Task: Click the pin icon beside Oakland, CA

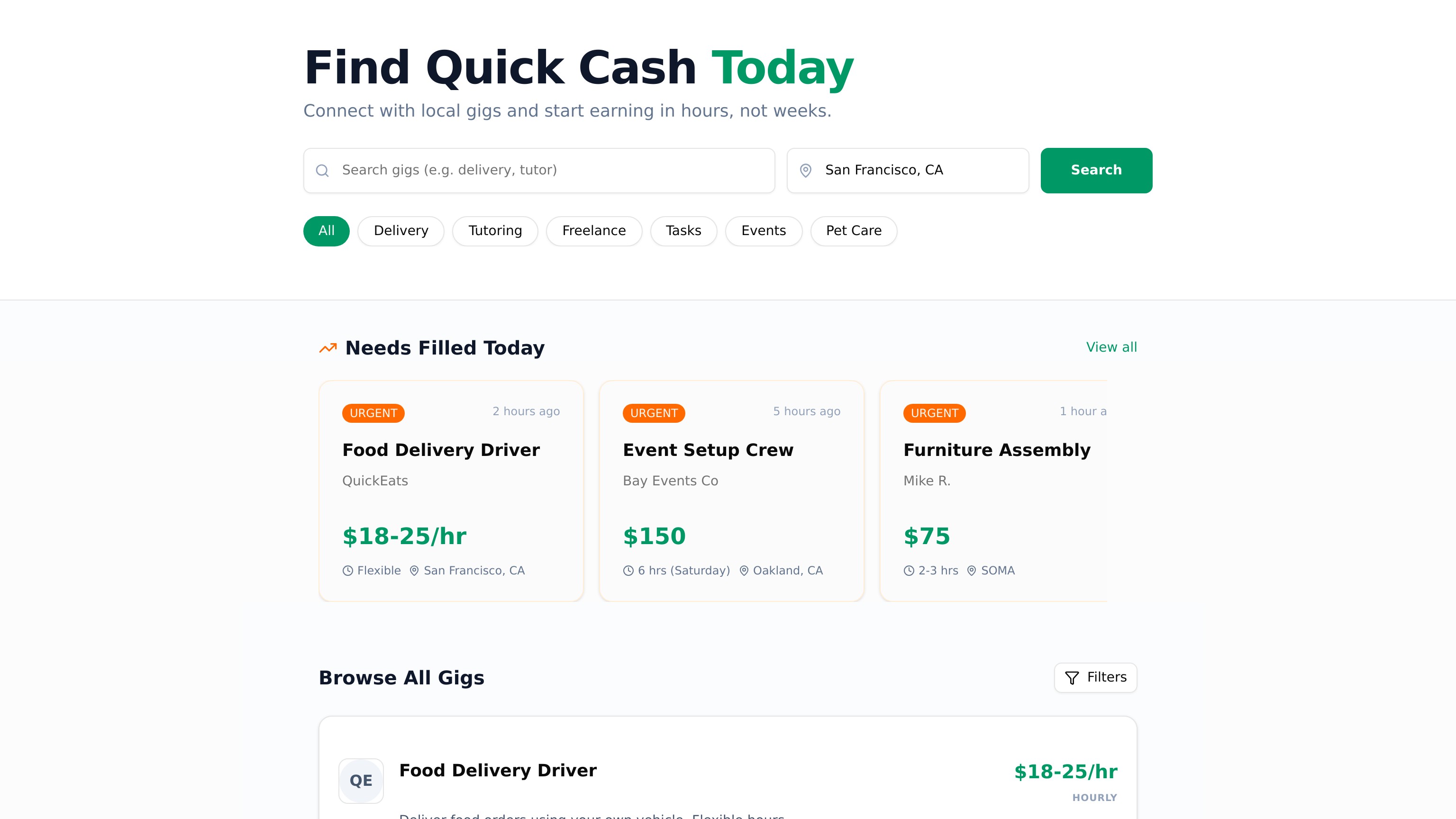Action: click(x=744, y=571)
